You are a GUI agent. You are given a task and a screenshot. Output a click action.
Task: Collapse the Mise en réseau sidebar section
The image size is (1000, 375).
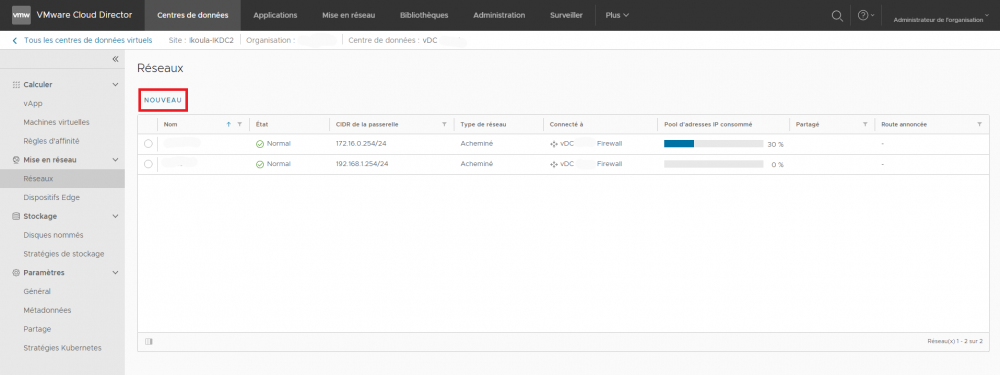point(115,159)
